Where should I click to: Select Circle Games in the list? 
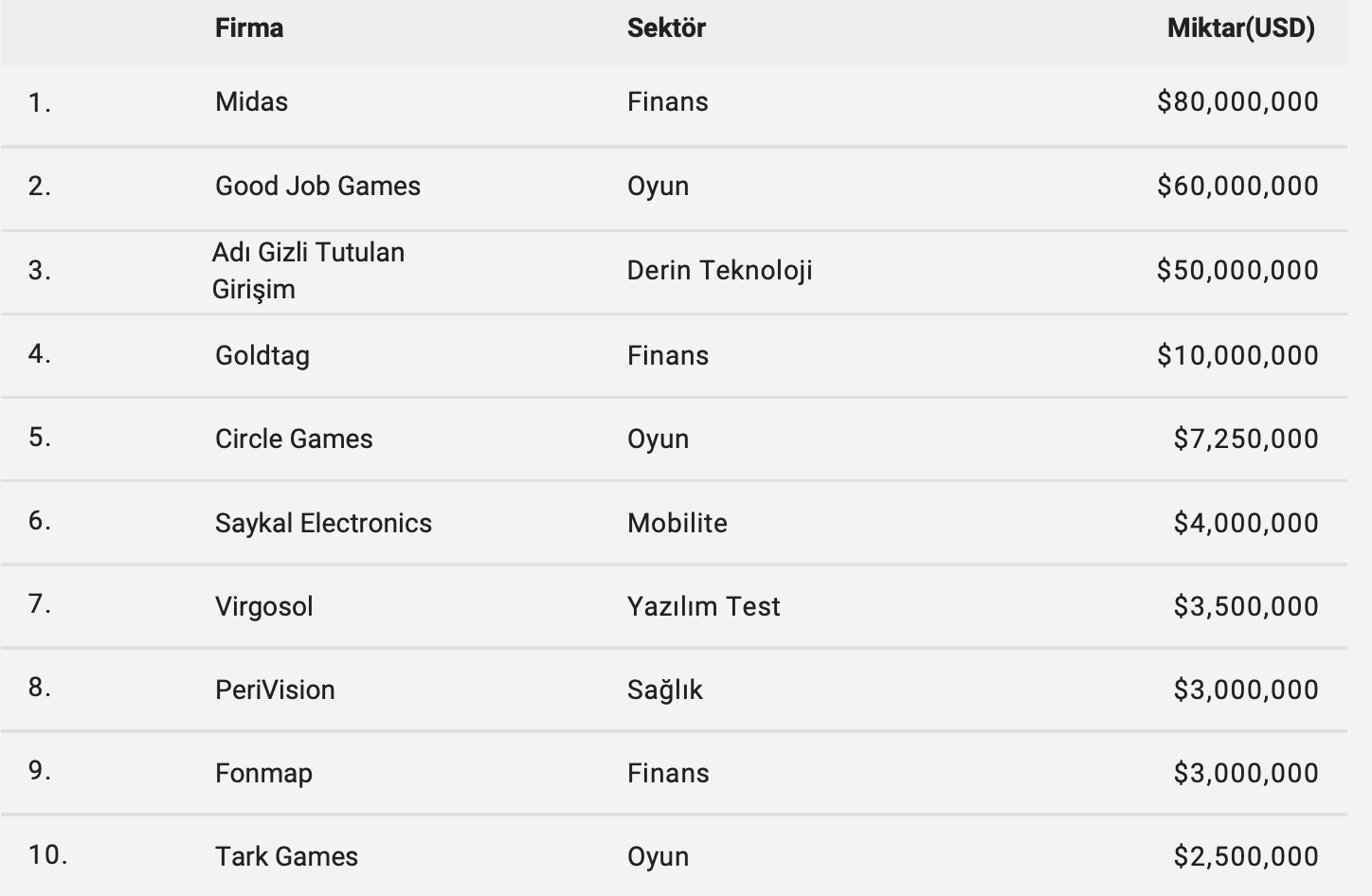click(294, 439)
